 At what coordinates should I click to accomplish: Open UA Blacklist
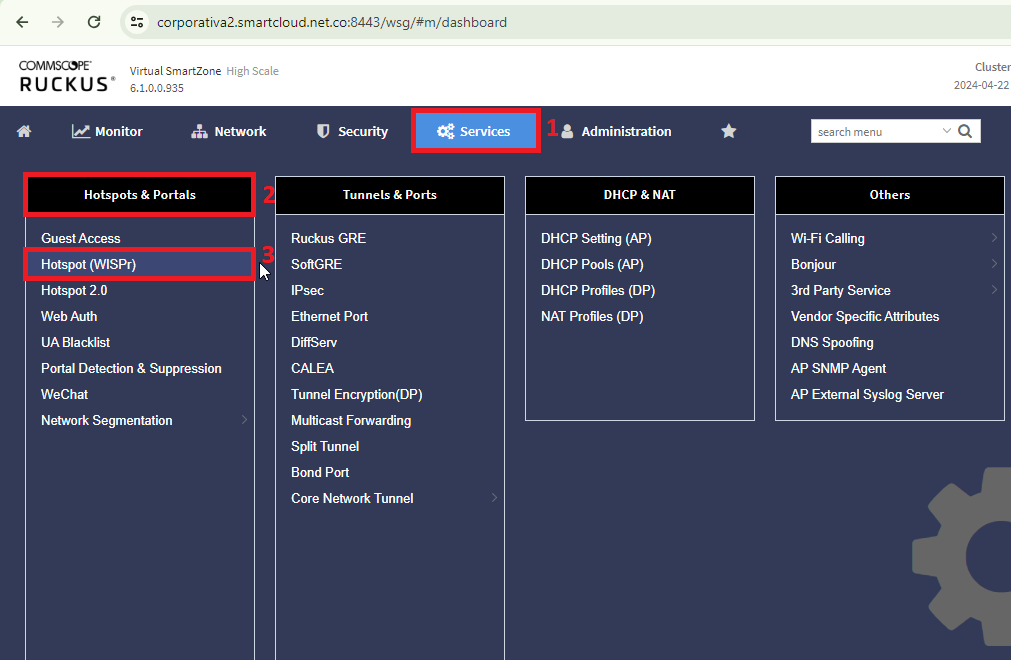[75, 342]
